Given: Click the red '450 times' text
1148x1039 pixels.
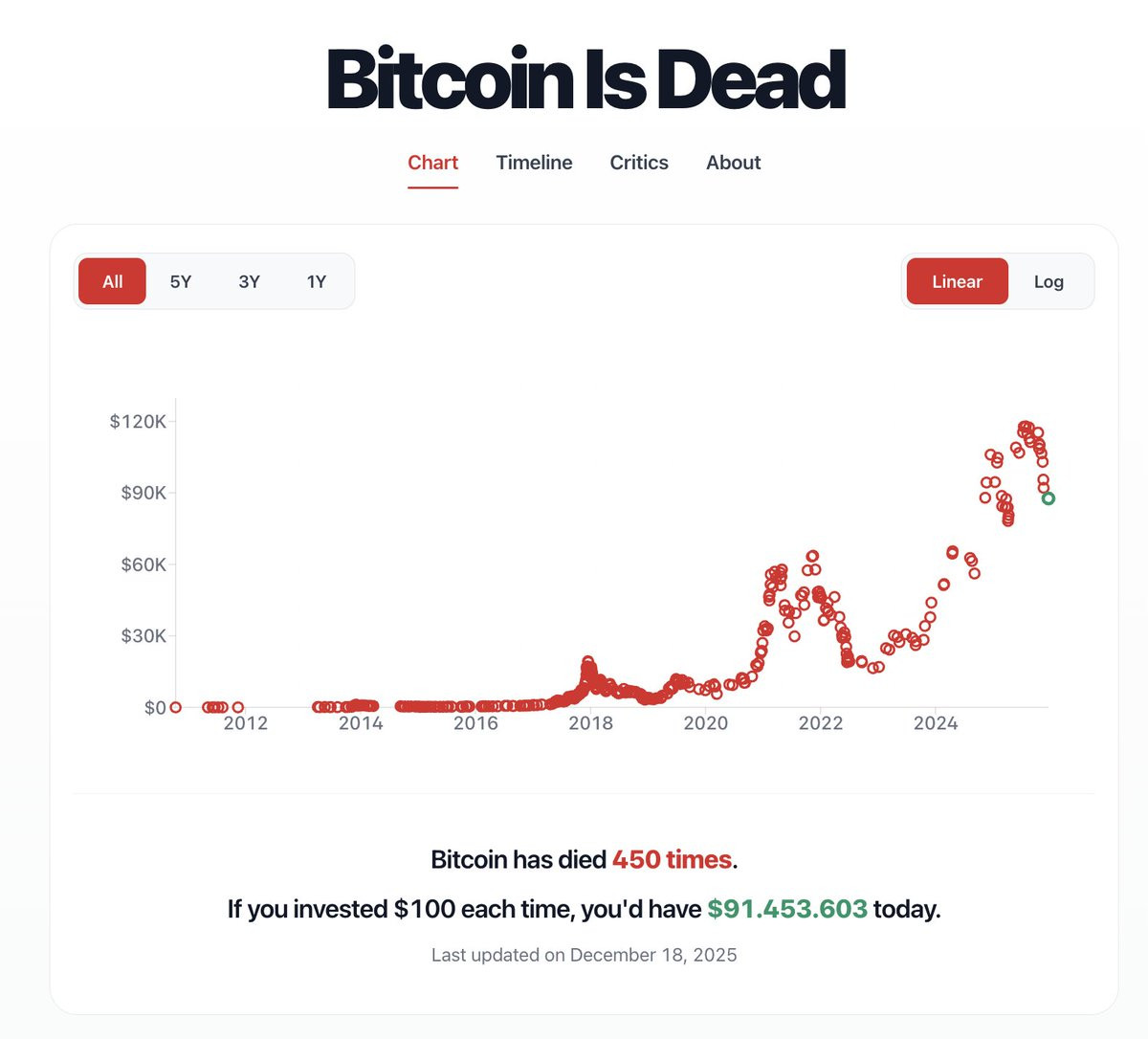Looking at the screenshot, I should tap(672, 859).
